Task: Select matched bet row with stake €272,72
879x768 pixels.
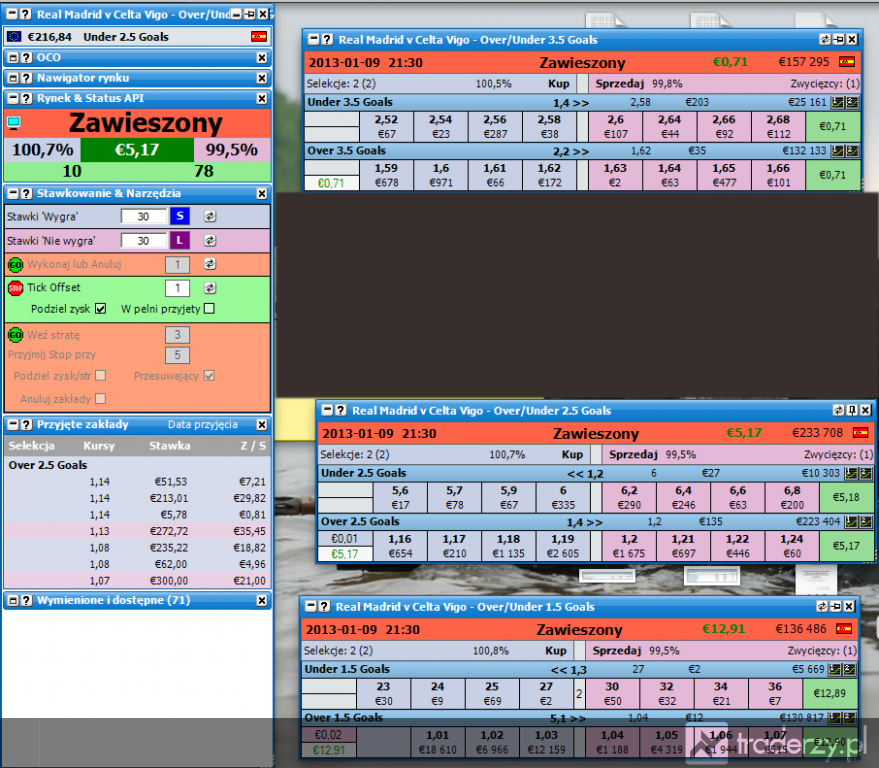Action: coord(137,531)
